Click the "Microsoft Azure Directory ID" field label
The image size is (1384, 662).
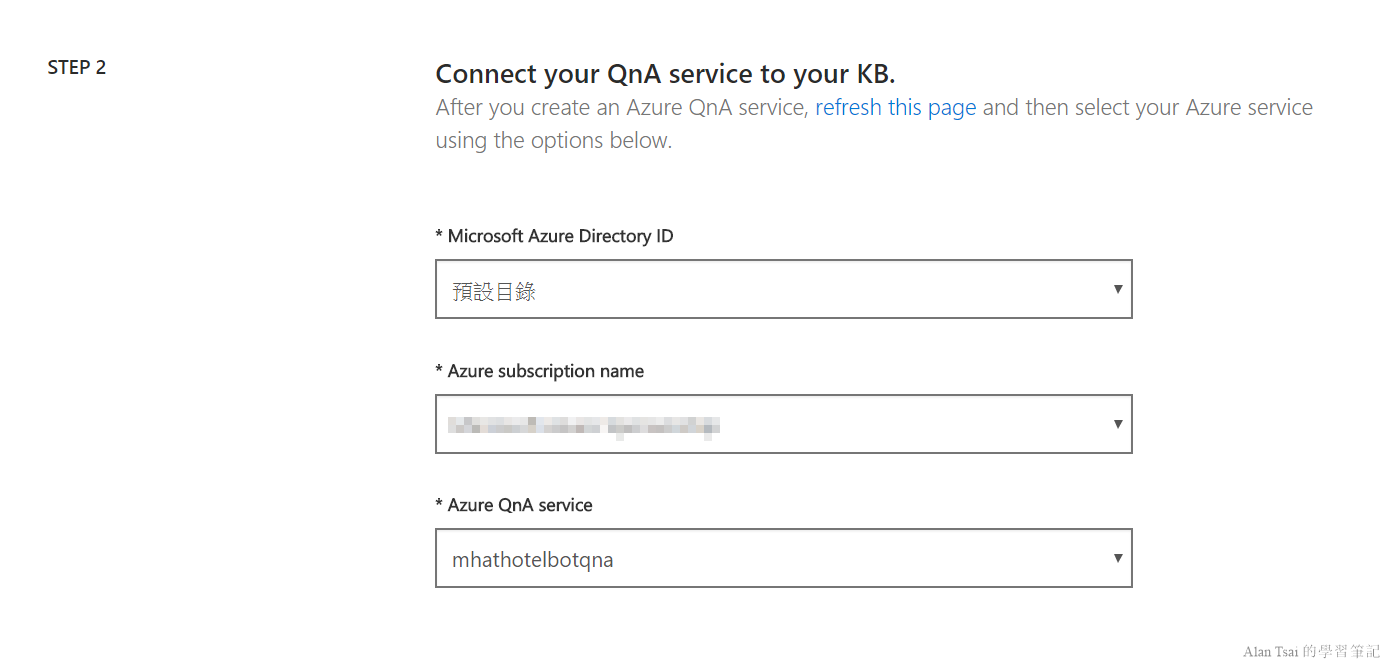(560, 236)
